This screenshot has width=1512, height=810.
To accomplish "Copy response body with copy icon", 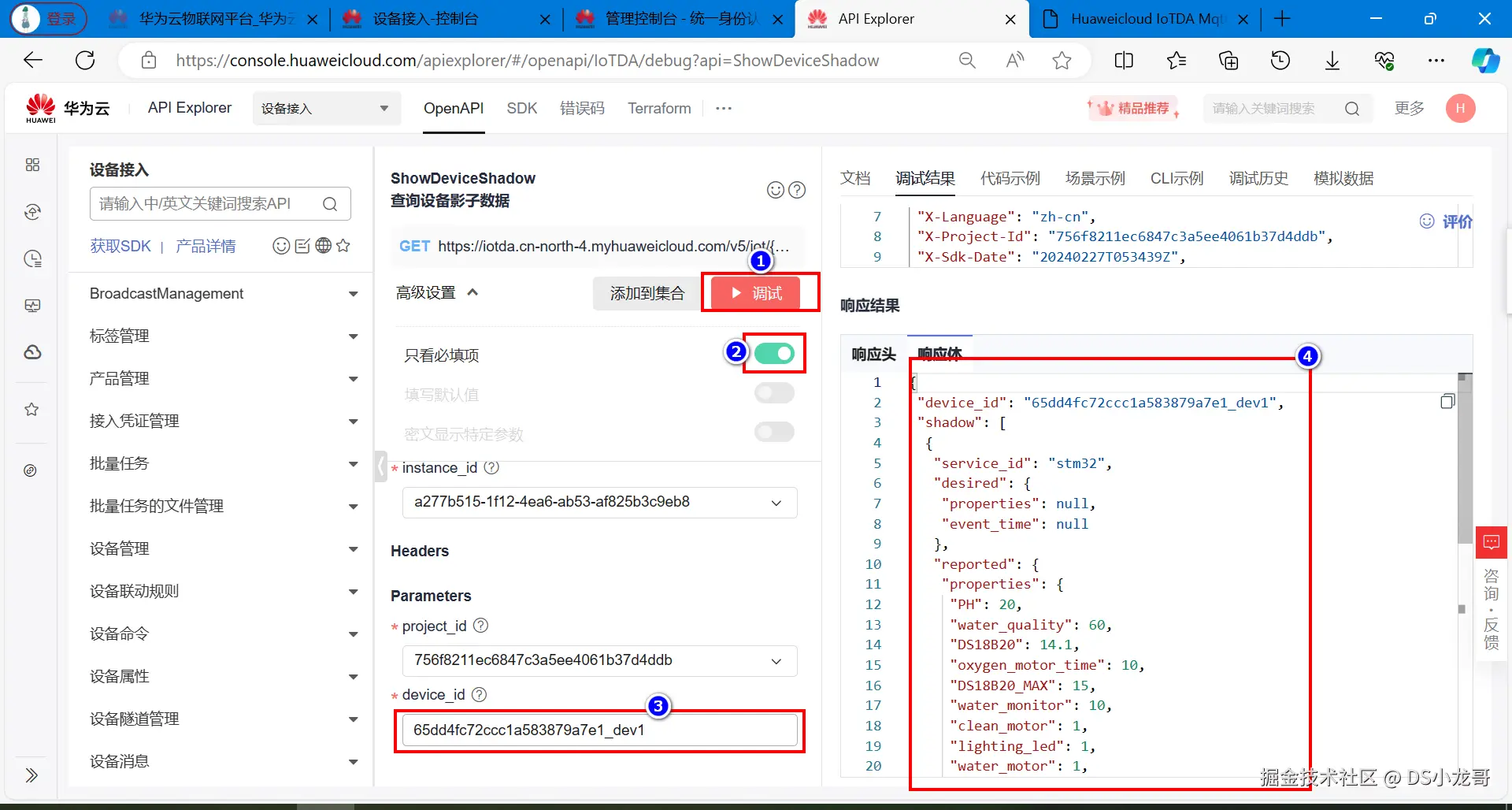I will tap(1447, 402).
